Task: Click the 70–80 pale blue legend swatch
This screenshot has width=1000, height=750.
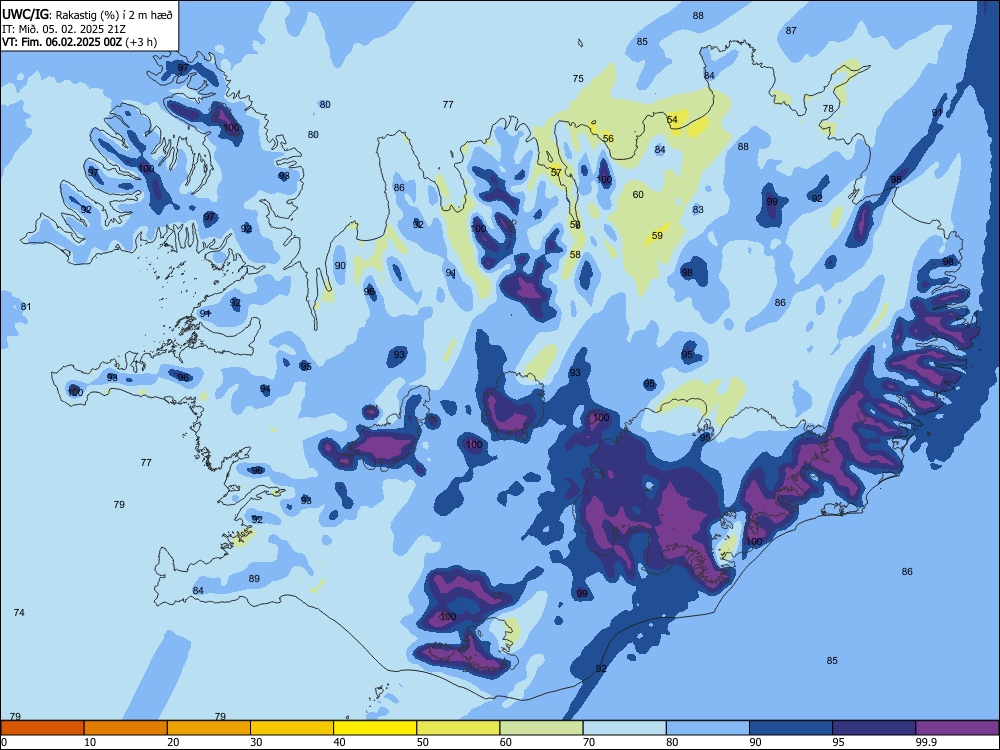Action: point(624,728)
